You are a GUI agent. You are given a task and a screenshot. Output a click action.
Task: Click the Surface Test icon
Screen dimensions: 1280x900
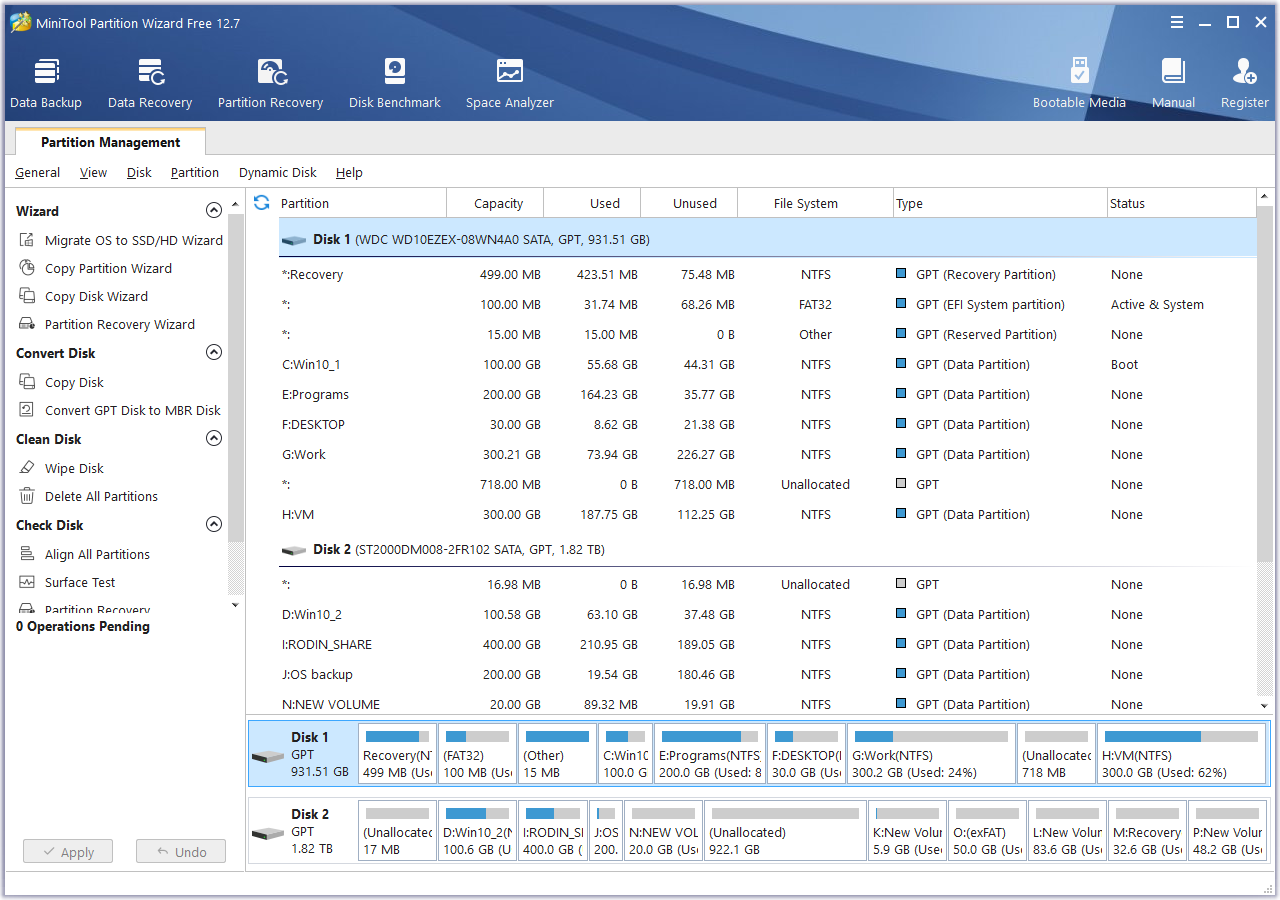pos(27,582)
